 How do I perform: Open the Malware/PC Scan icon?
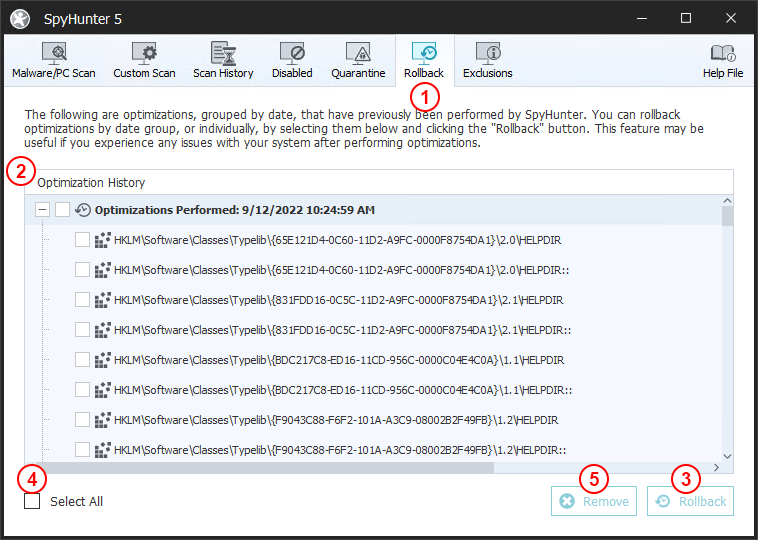(54, 54)
